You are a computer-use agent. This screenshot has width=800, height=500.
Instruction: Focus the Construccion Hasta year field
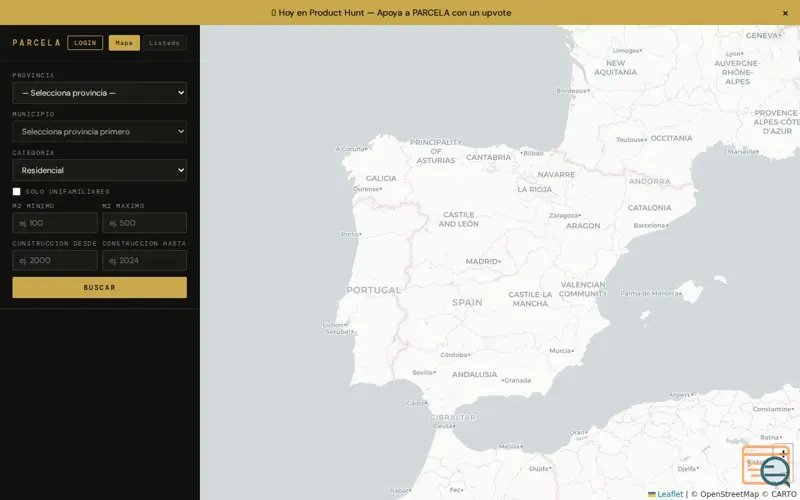pyautogui.click(x=144, y=260)
